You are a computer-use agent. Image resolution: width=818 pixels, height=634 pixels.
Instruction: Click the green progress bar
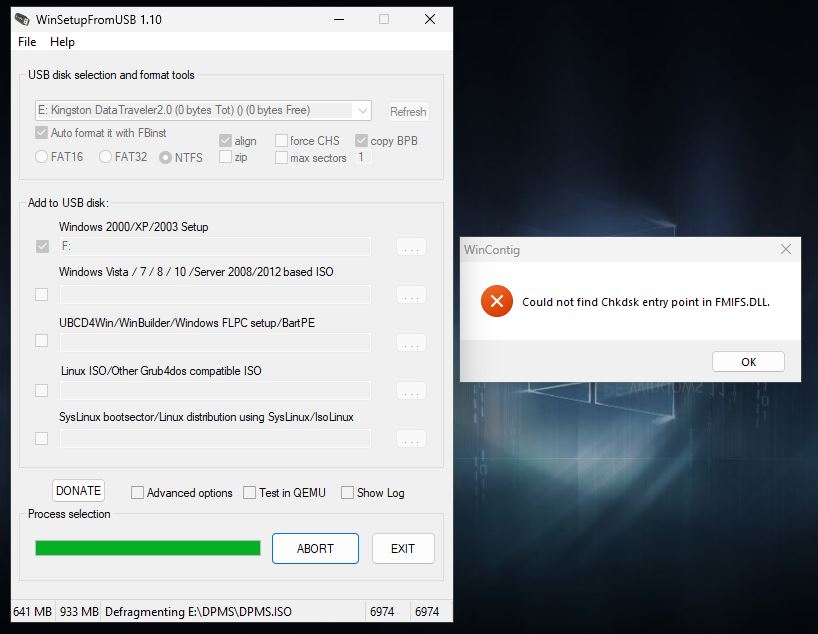pyautogui.click(x=148, y=548)
